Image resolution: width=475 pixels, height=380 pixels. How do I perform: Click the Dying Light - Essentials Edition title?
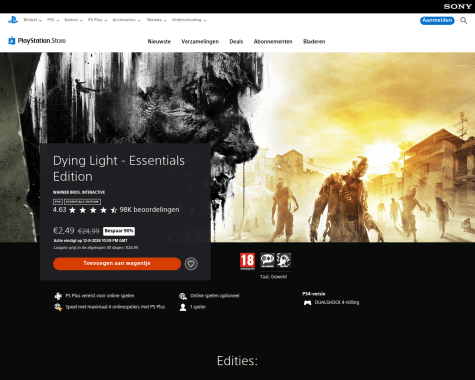pos(119,168)
